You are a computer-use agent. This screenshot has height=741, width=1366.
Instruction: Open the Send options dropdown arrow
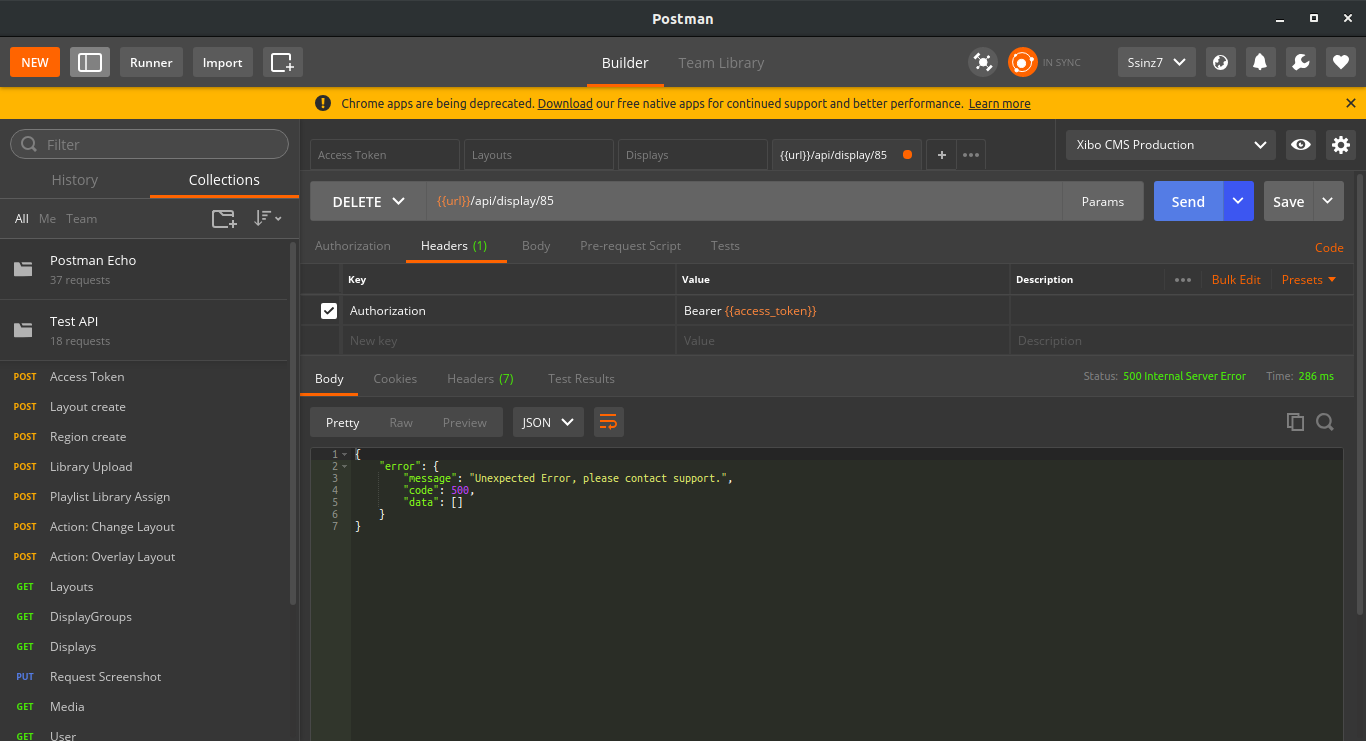pyautogui.click(x=1238, y=201)
